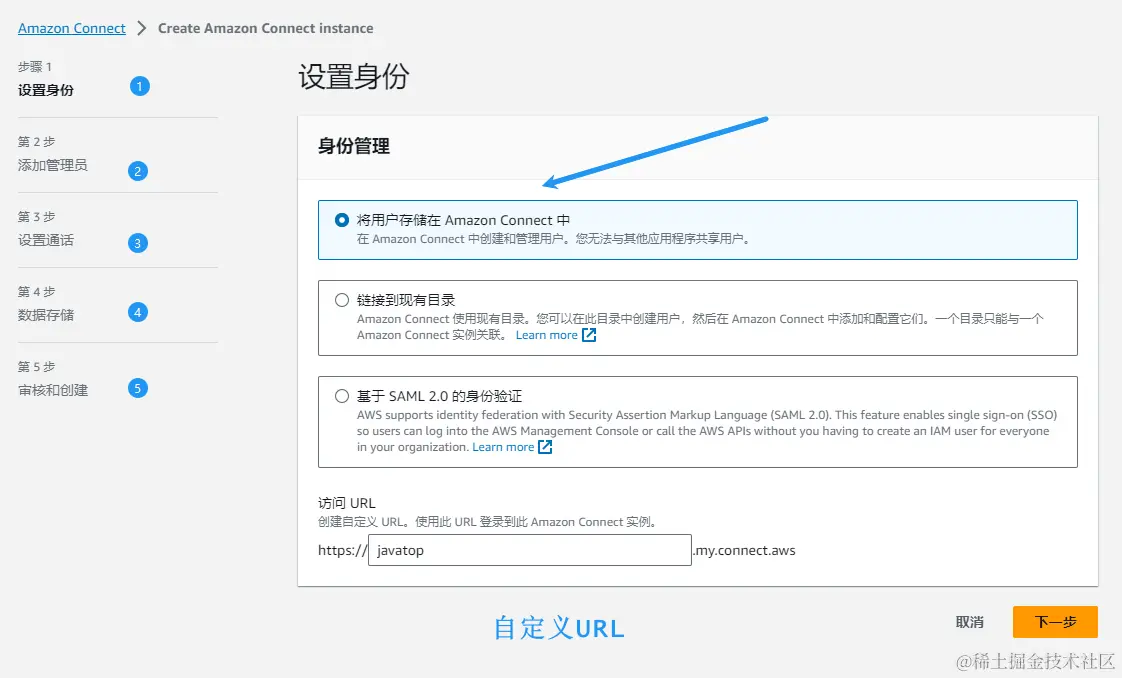
Task: Open the Amazon Connect breadcrumb link
Action: [72, 29]
